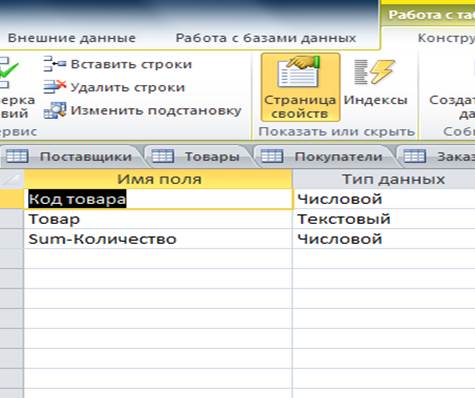Click the Поставщики tab table icon

pos(17,156)
